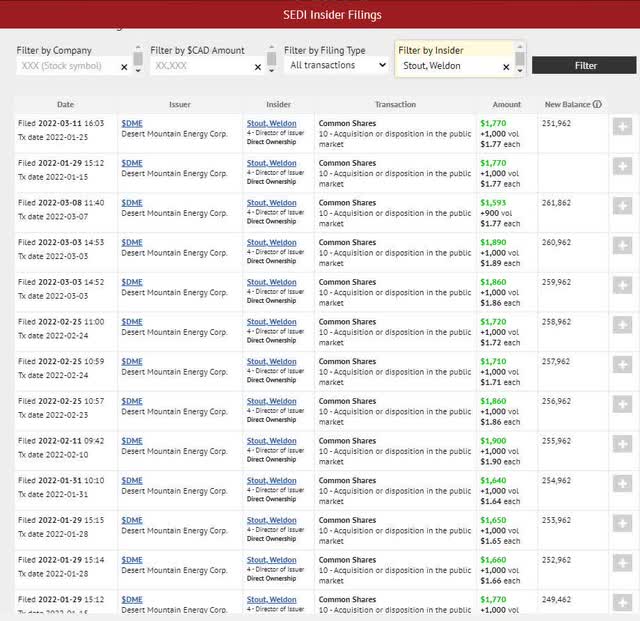
Task: Expand row filed 2022-02-25 11:00 plus icon
Action: [622, 325]
